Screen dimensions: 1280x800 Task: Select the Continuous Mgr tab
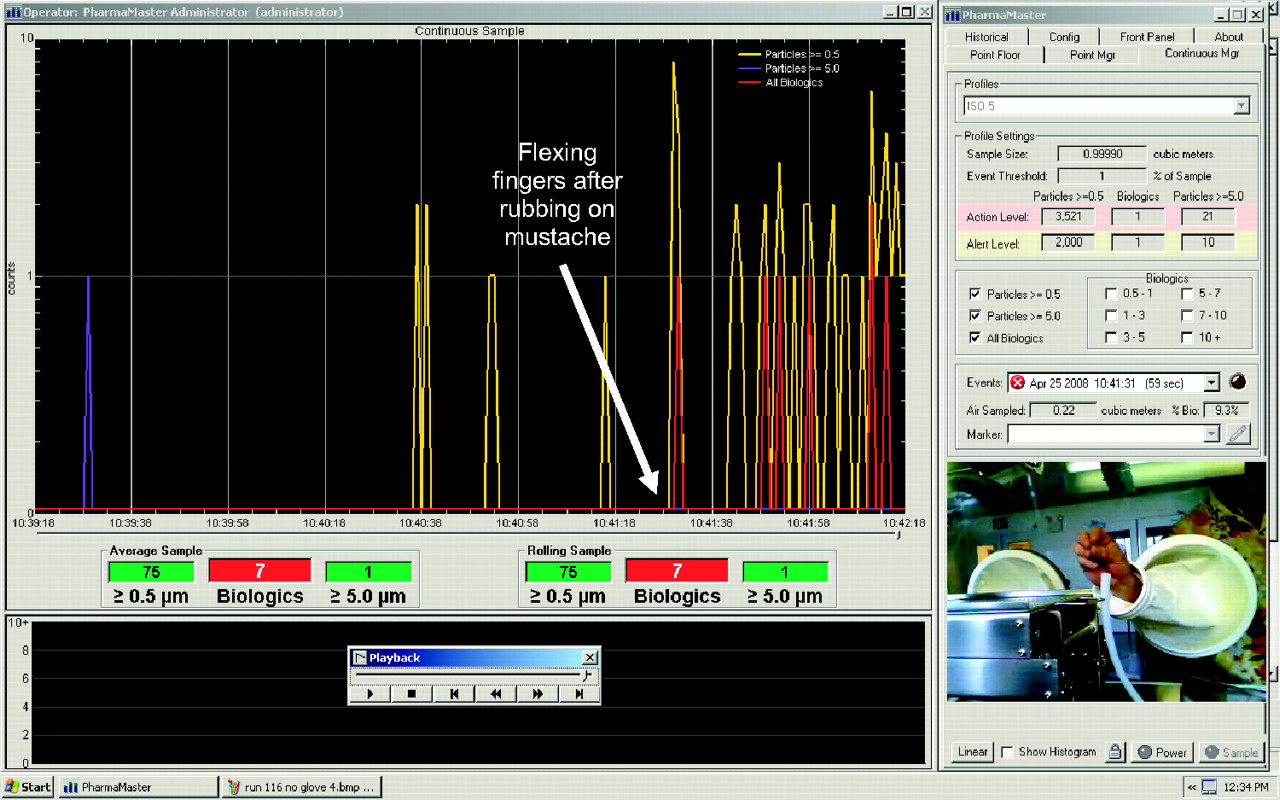(x=1202, y=53)
